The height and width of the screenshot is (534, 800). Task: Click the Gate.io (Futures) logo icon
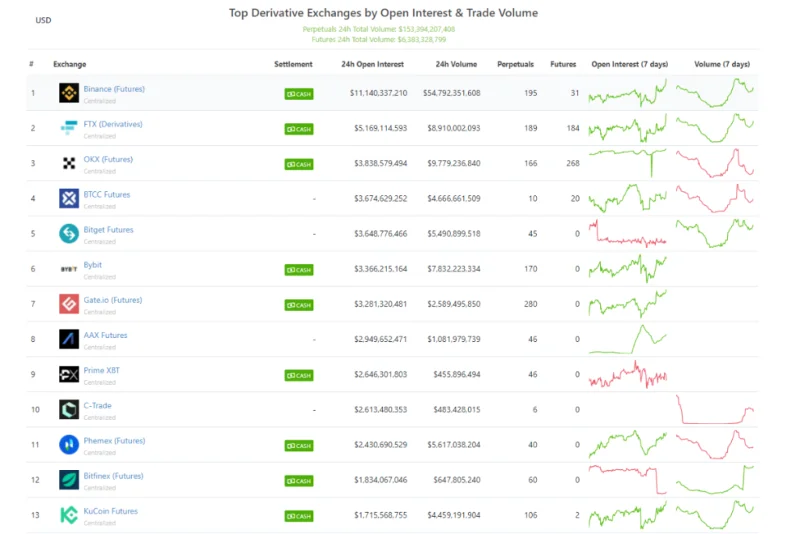69,304
